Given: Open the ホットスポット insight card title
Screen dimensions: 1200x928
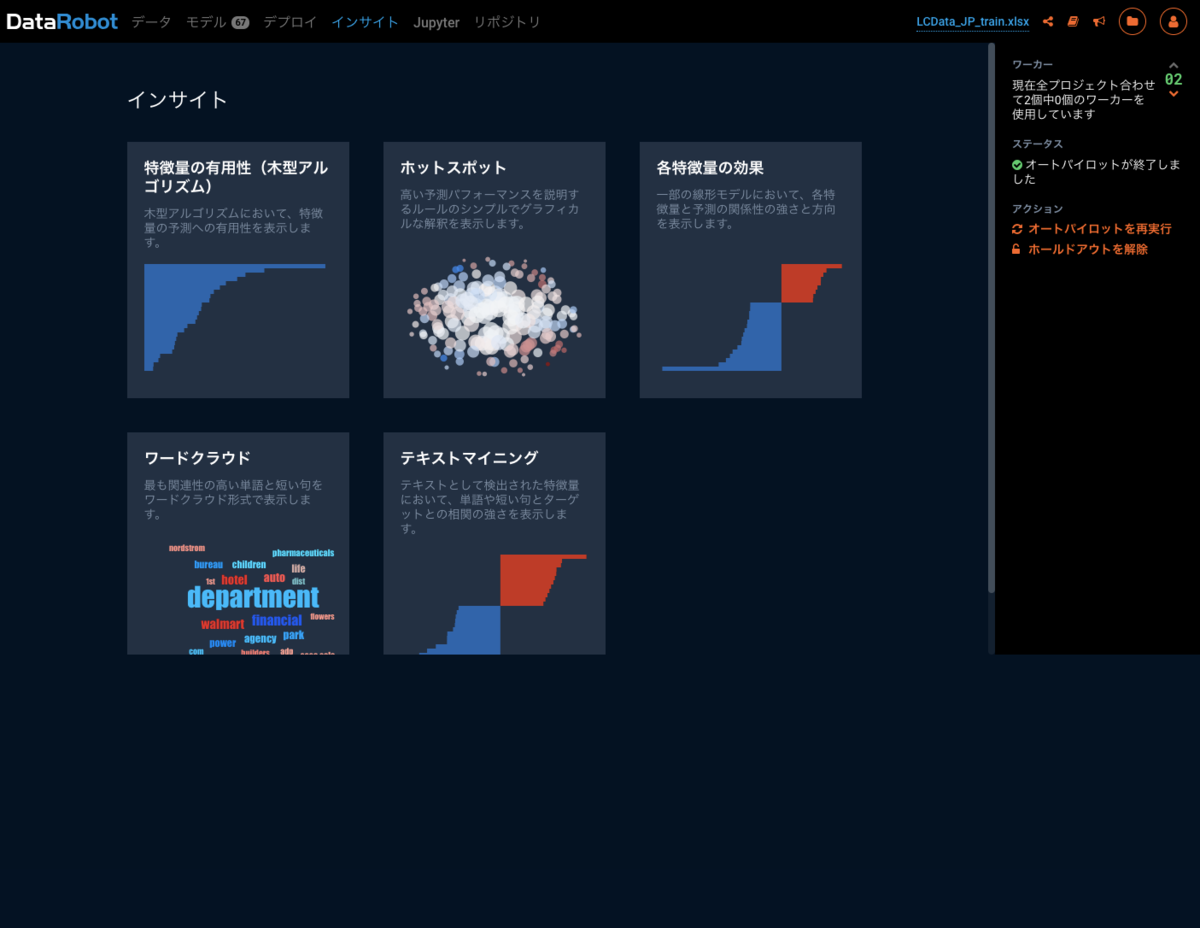Looking at the screenshot, I should 453,168.
